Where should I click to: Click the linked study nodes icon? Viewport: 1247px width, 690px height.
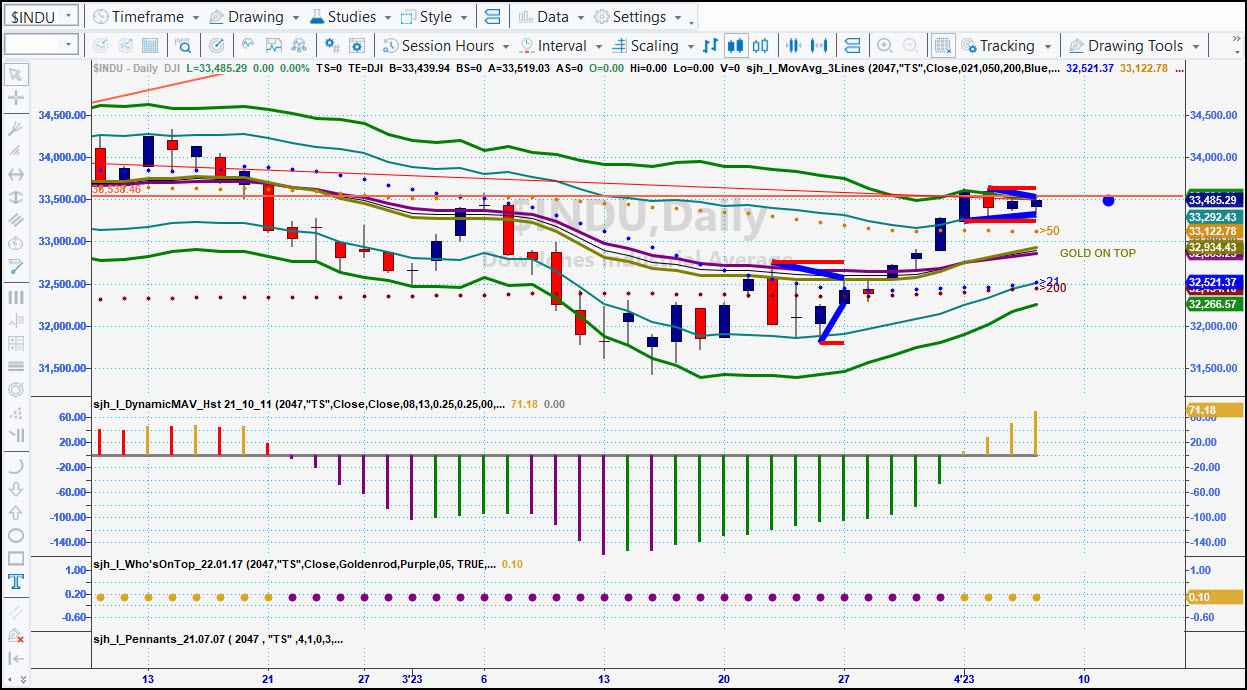pyautogui.click(x=299, y=46)
